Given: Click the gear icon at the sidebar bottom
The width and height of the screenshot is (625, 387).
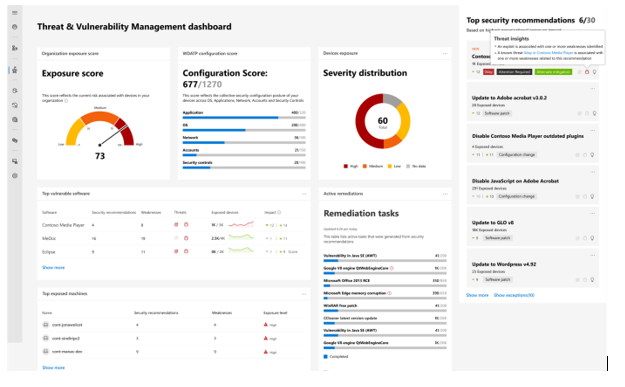Looking at the screenshot, I should tap(15, 176).
